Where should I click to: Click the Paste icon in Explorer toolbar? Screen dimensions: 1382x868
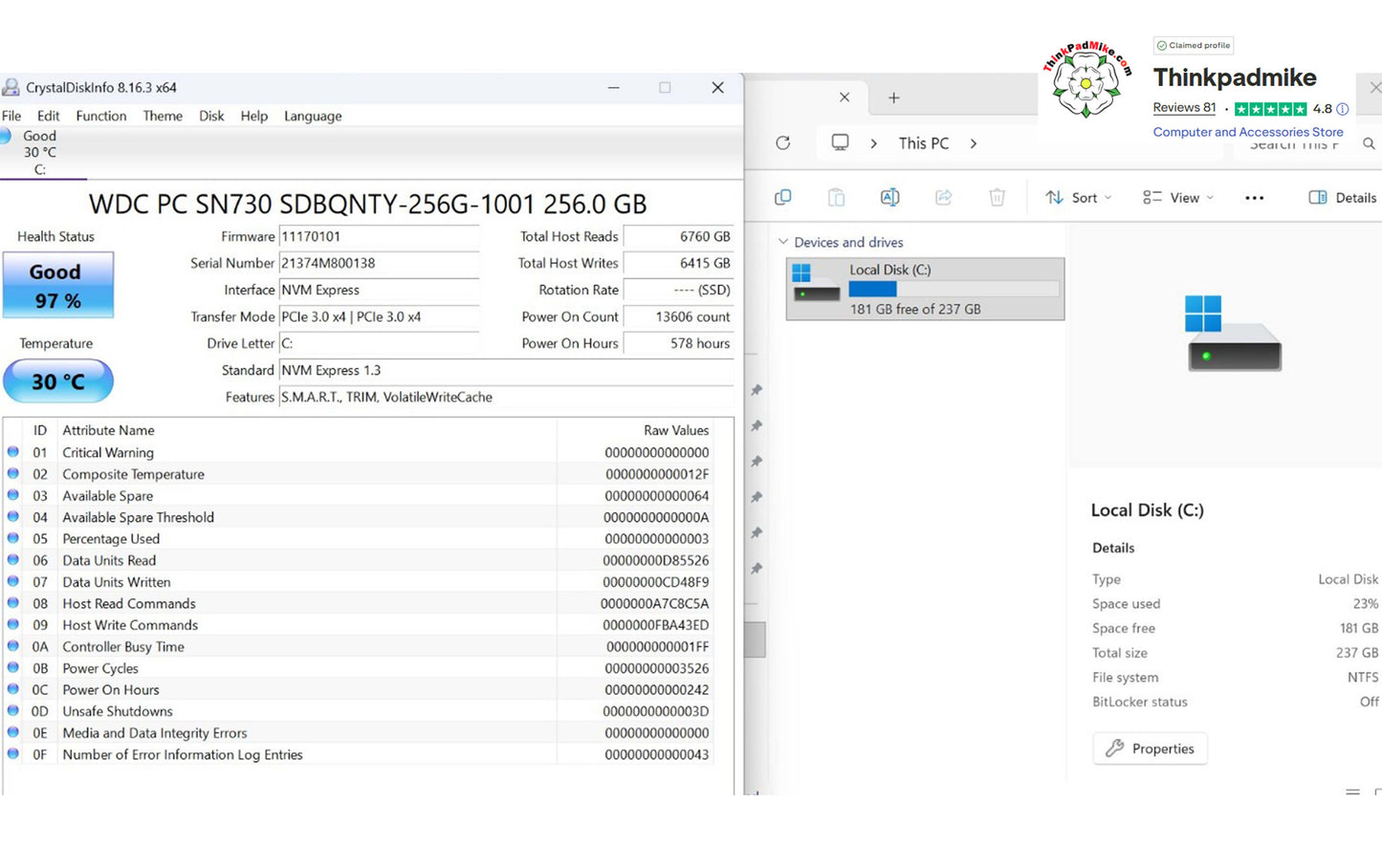point(836,198)
